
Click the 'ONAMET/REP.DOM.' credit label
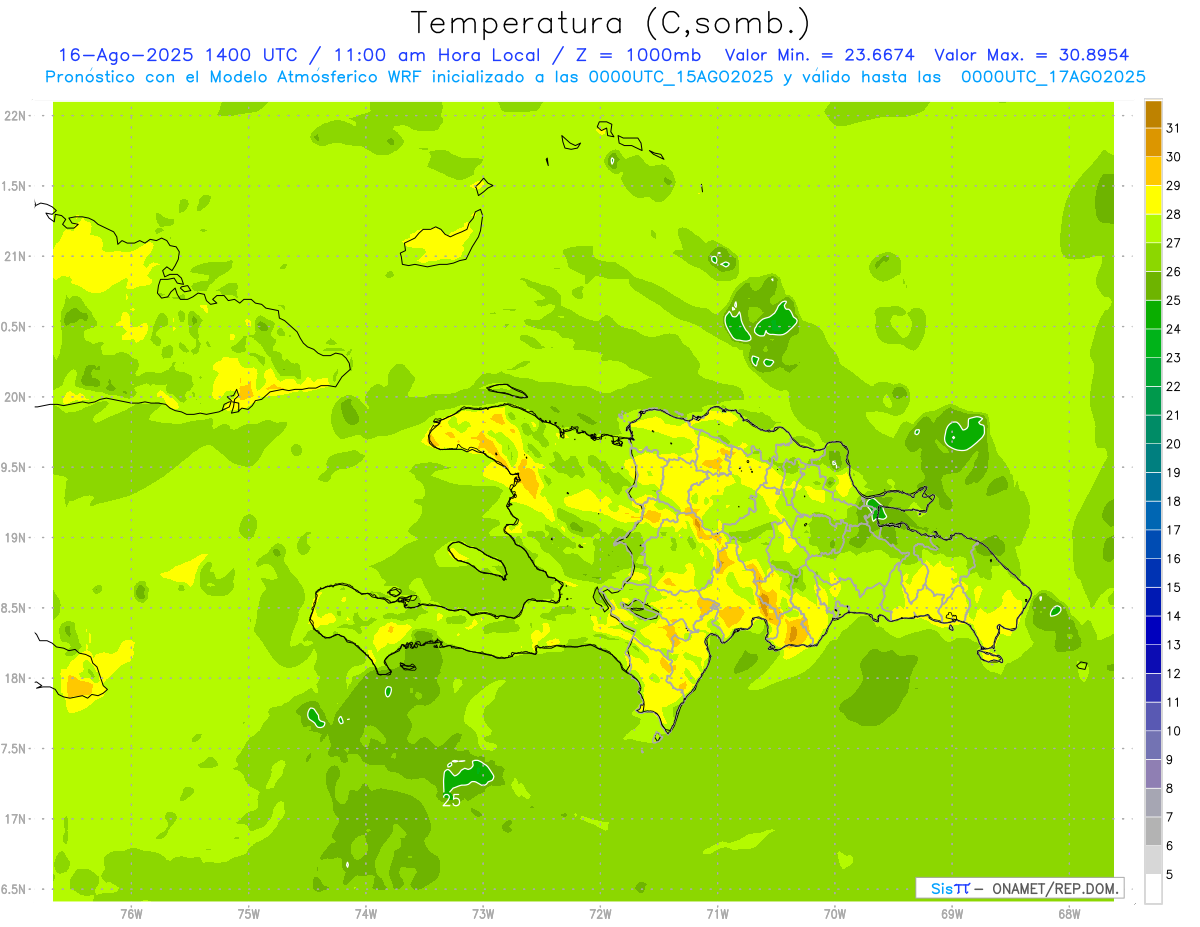coord(1054,888)
